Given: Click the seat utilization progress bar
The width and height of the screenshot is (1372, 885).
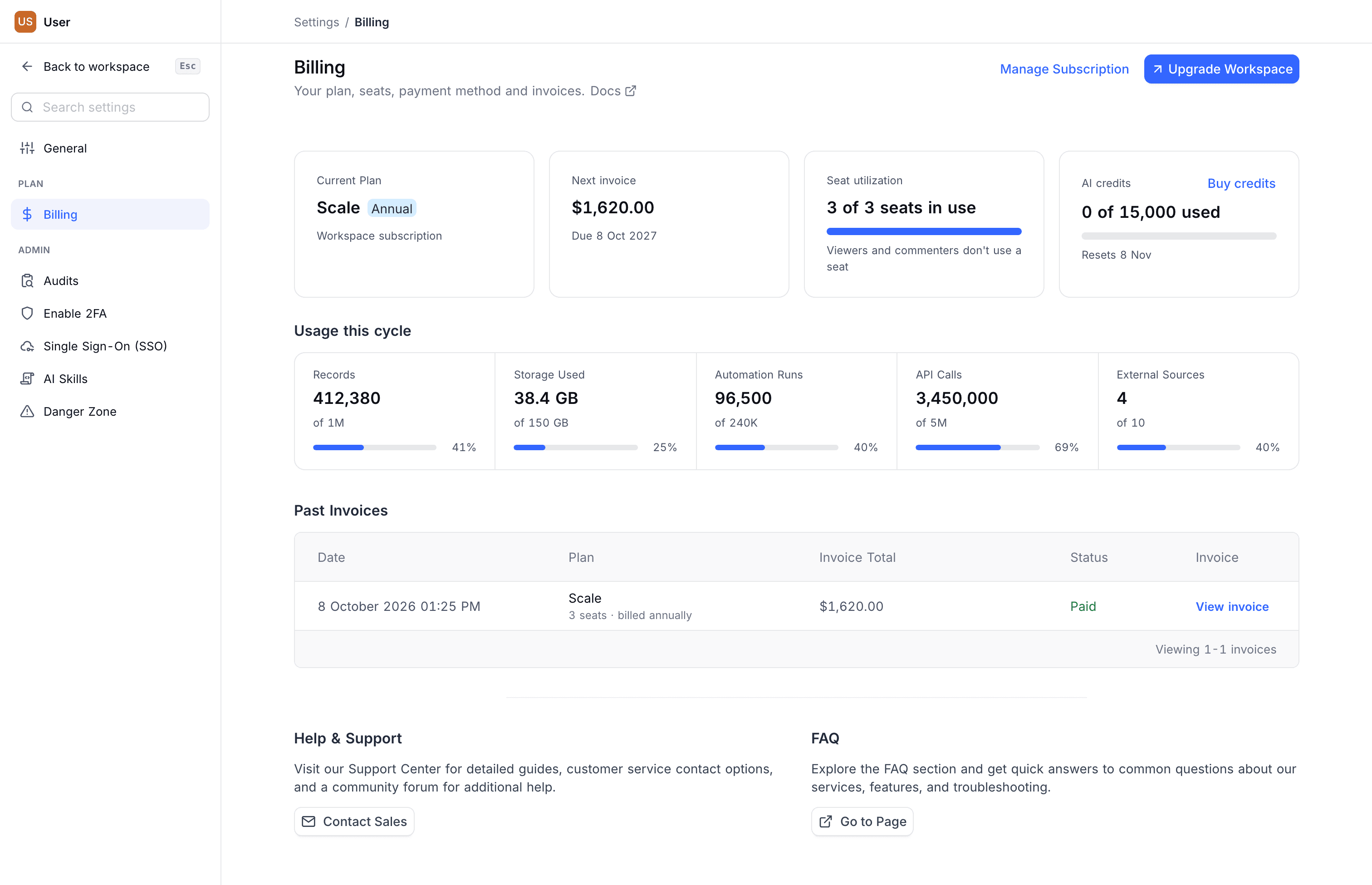Looking at the screenshot, I should (924, 231).
